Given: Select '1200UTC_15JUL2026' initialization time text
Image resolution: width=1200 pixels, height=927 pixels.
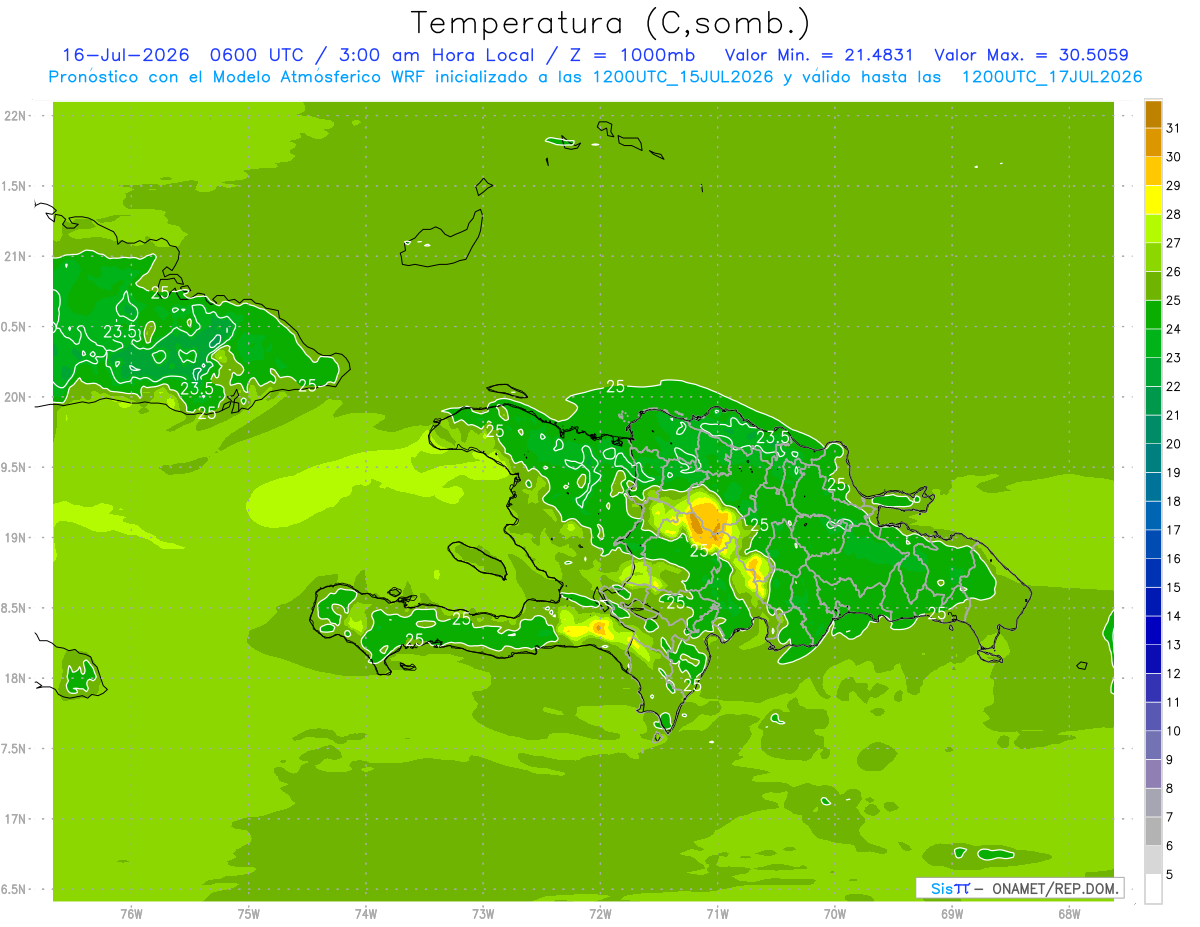Looking at the screenshot, I should click(683, 77).
